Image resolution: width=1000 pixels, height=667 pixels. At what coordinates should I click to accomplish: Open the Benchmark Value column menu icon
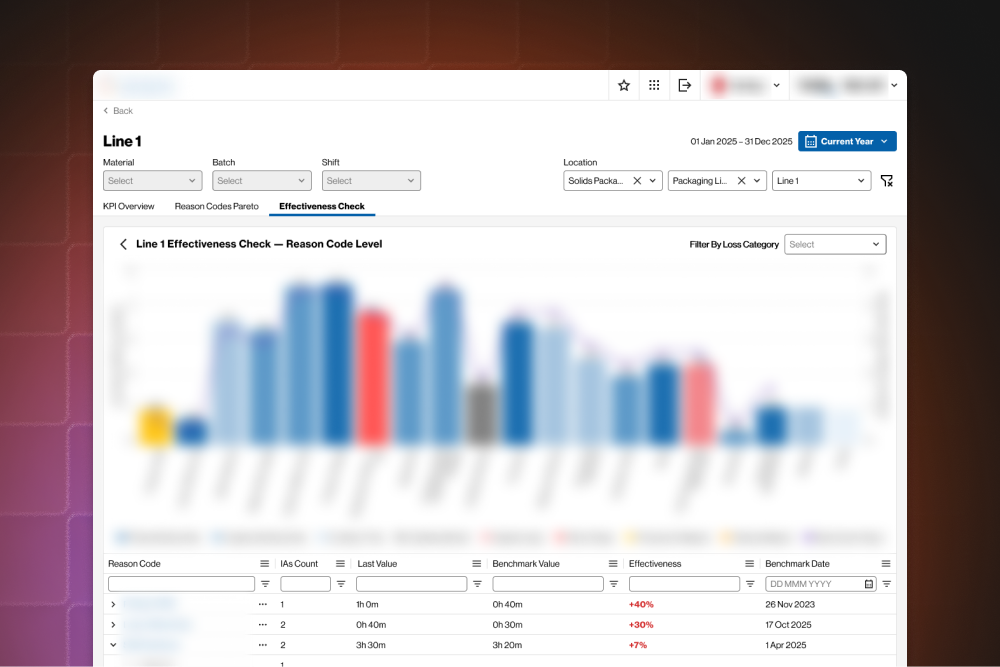point(613,564)
